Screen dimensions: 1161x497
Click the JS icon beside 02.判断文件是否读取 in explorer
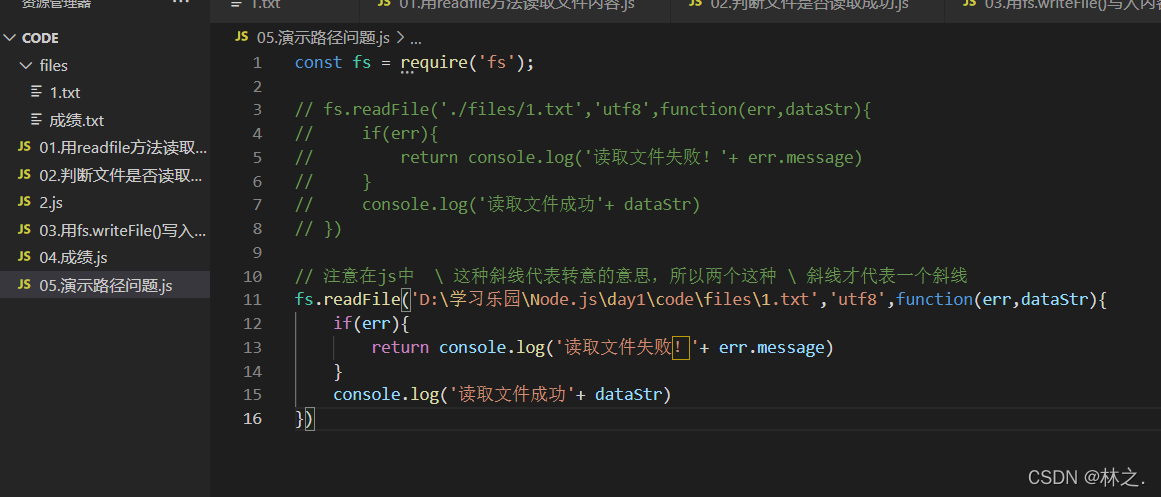[24, 176]
